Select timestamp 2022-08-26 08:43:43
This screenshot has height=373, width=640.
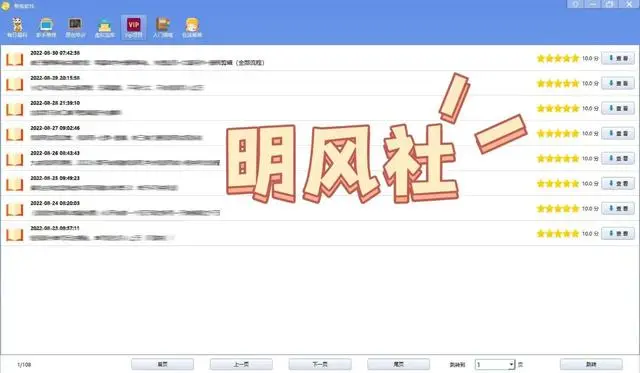tap(55, 153)
